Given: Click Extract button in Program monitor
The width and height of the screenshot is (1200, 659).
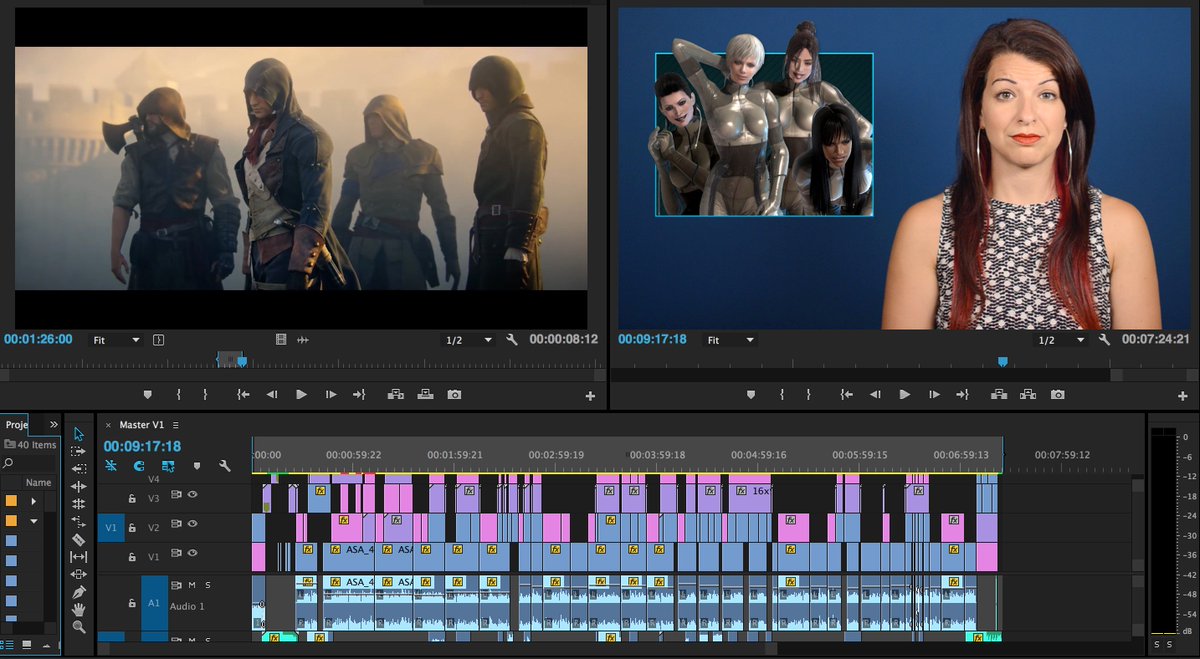Looking at the screenshot, I should (x=1028, y=395).
